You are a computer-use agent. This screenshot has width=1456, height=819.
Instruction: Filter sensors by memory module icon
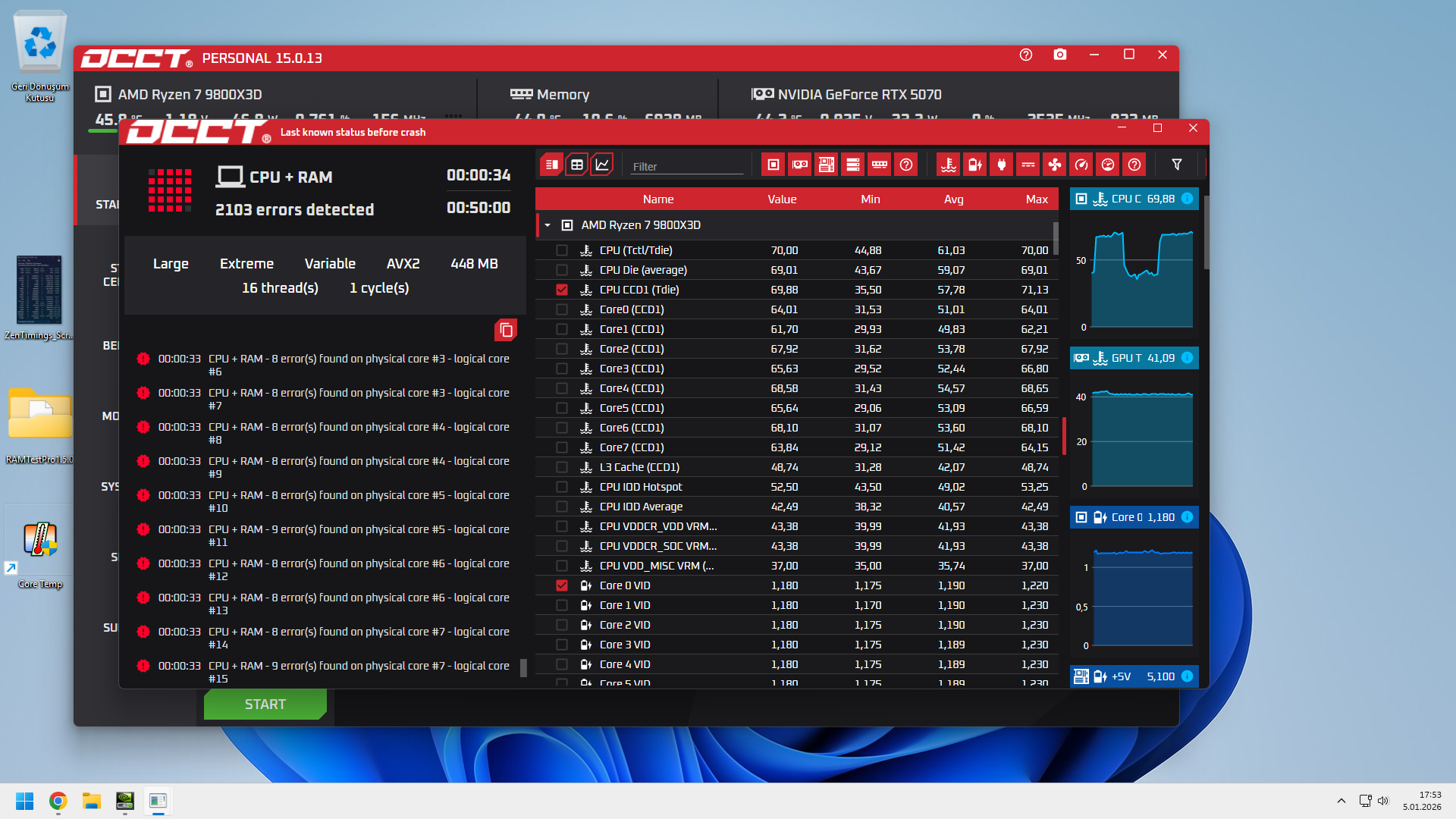click(x=880, y=165)
